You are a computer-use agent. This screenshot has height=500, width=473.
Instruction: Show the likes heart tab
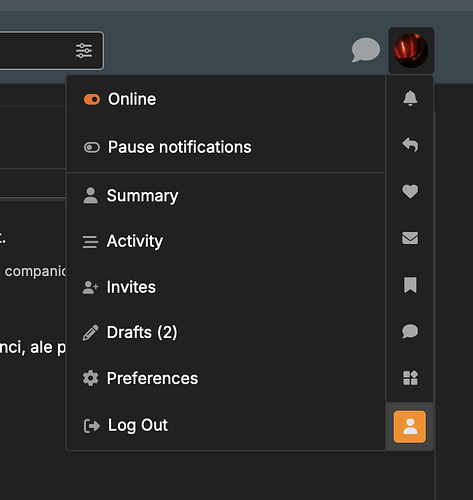(x=410, y=192)
